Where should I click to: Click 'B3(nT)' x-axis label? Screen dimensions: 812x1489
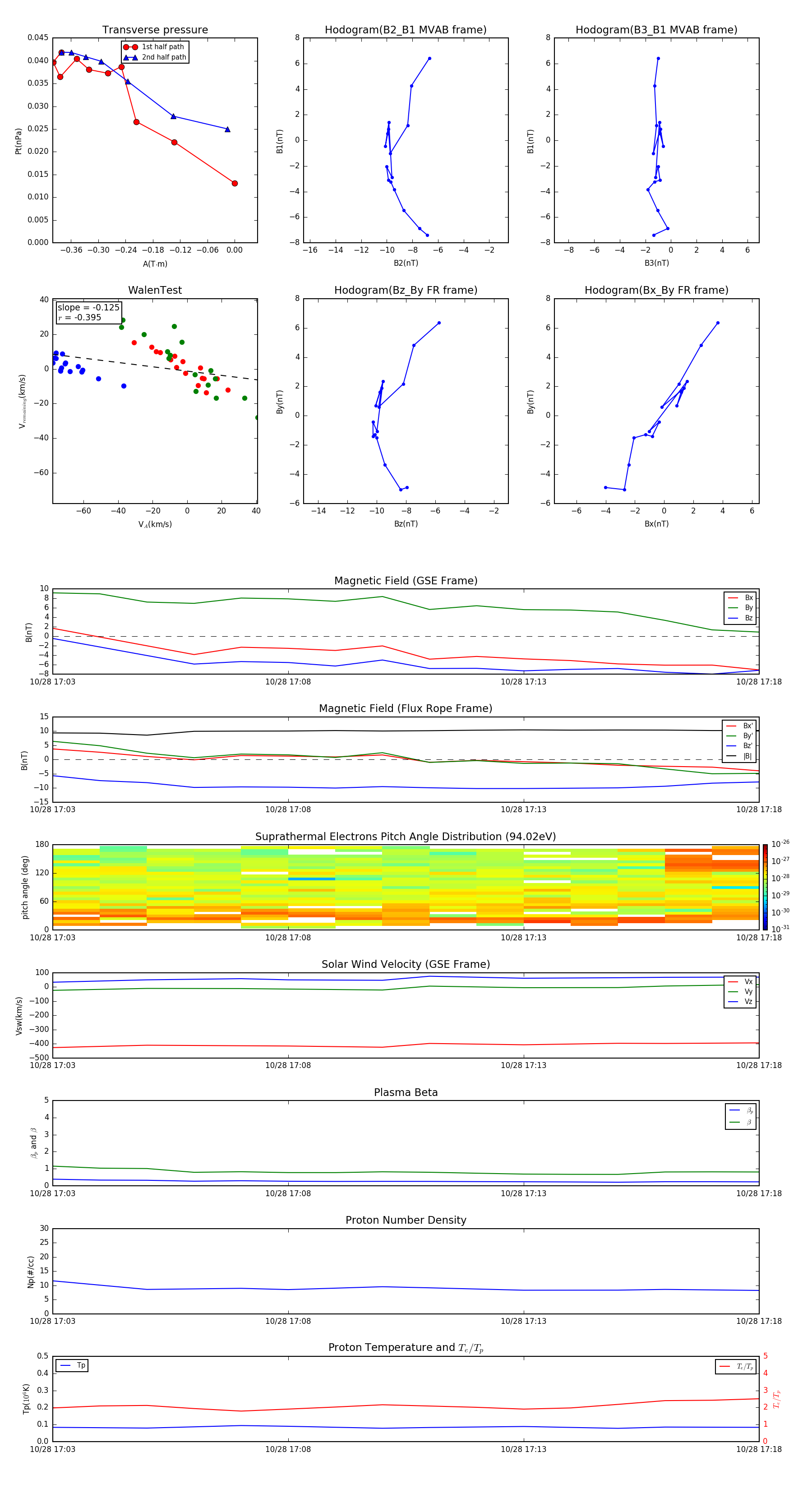click(x=656, y=263)
